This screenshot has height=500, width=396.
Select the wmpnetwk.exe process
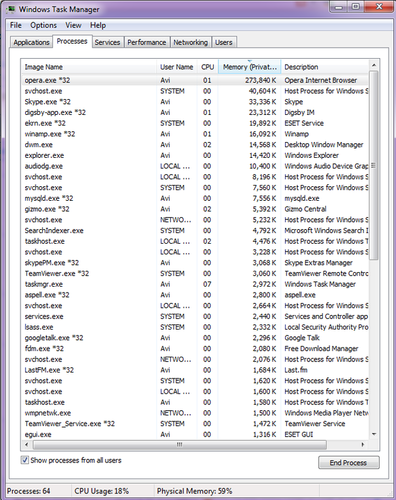pyautogui.click(x=195, y=413)
